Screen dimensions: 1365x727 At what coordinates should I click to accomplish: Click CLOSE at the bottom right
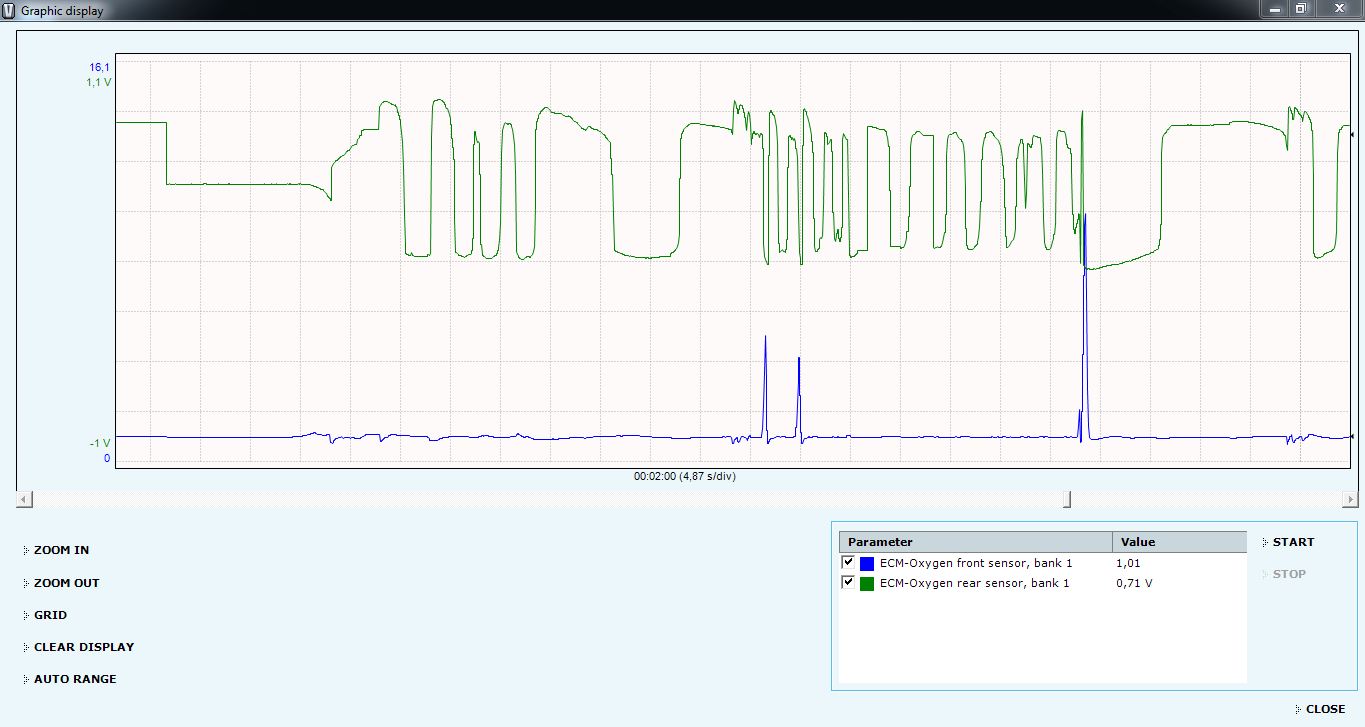pyautogui.click(x=1325, y=709)
